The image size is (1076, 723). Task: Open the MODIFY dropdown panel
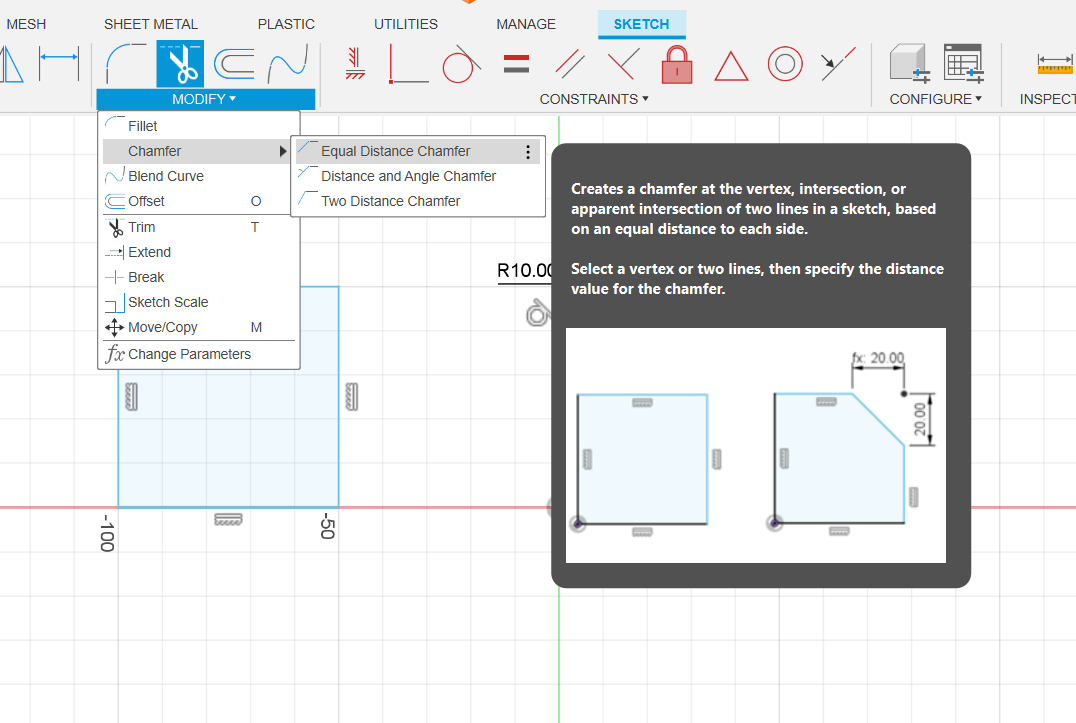pos(204,99)
